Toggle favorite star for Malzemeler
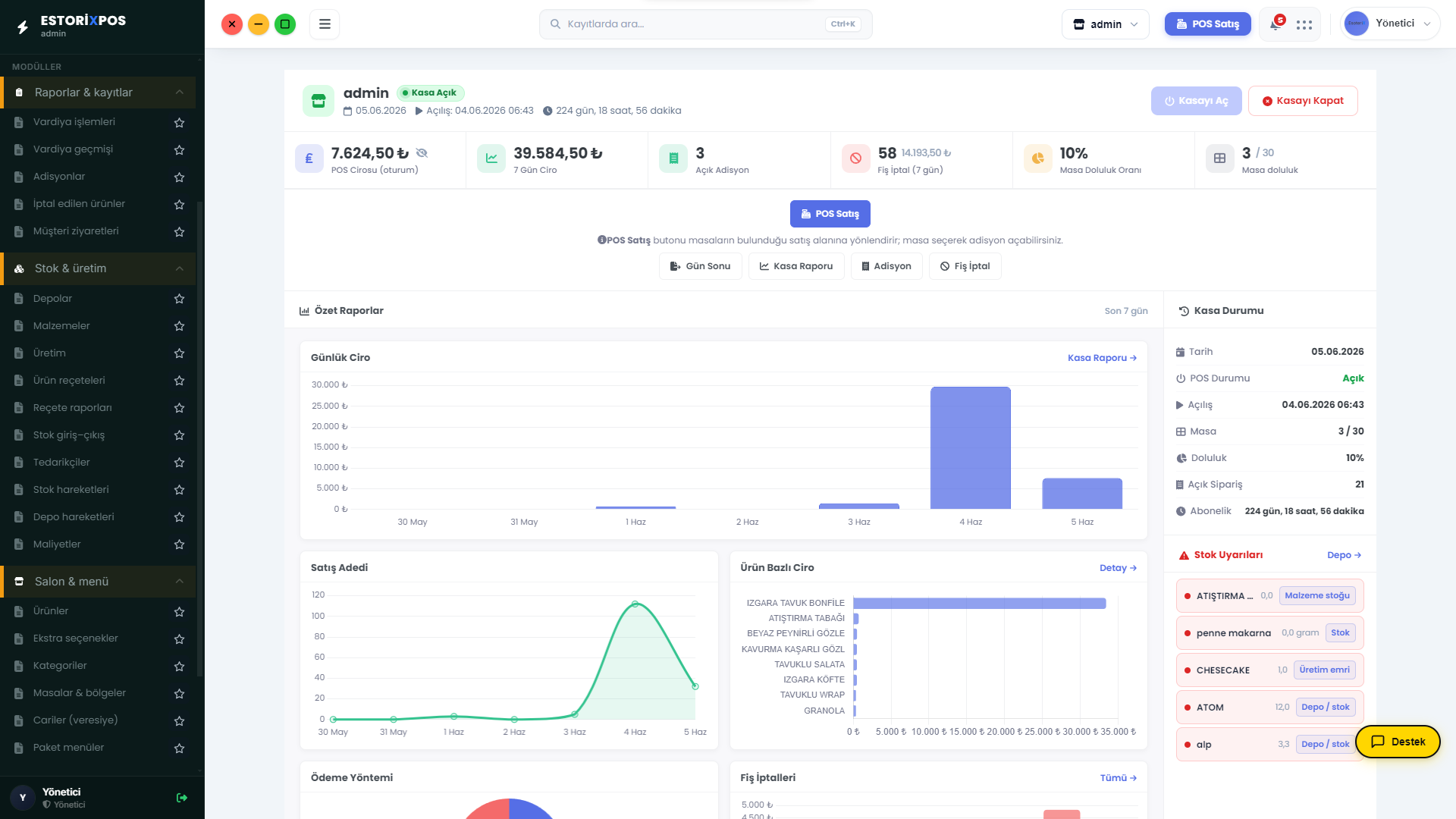Image resolution: width=1456 pixels, height=819 pixels. coord(179,326)
